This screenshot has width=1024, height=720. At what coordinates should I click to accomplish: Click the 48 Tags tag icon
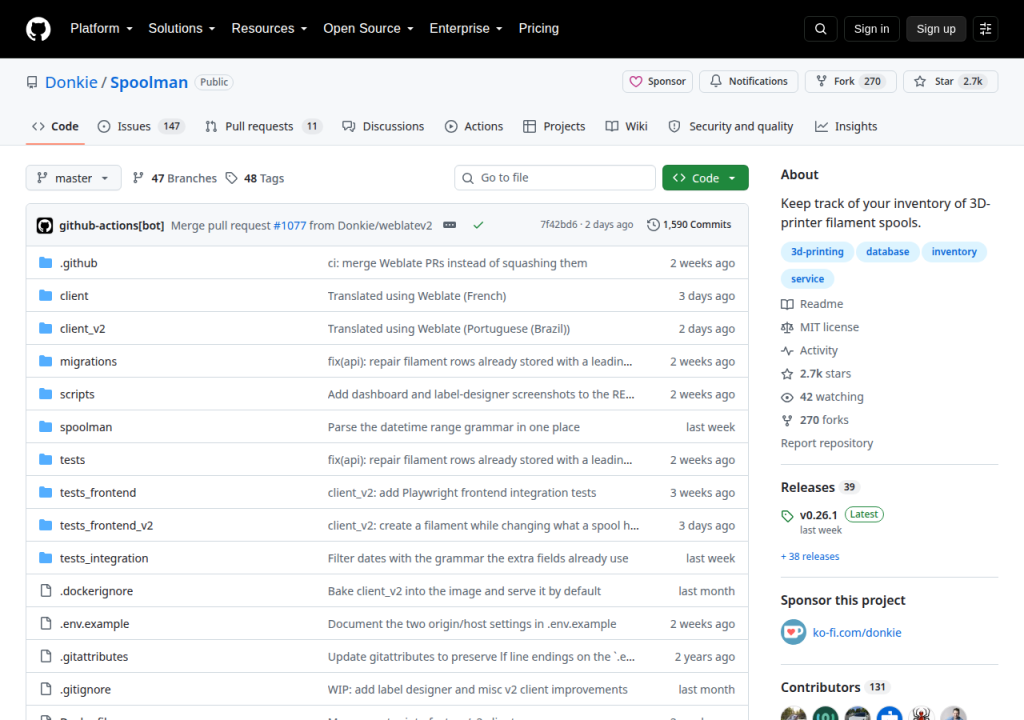[x=231, y=178]
